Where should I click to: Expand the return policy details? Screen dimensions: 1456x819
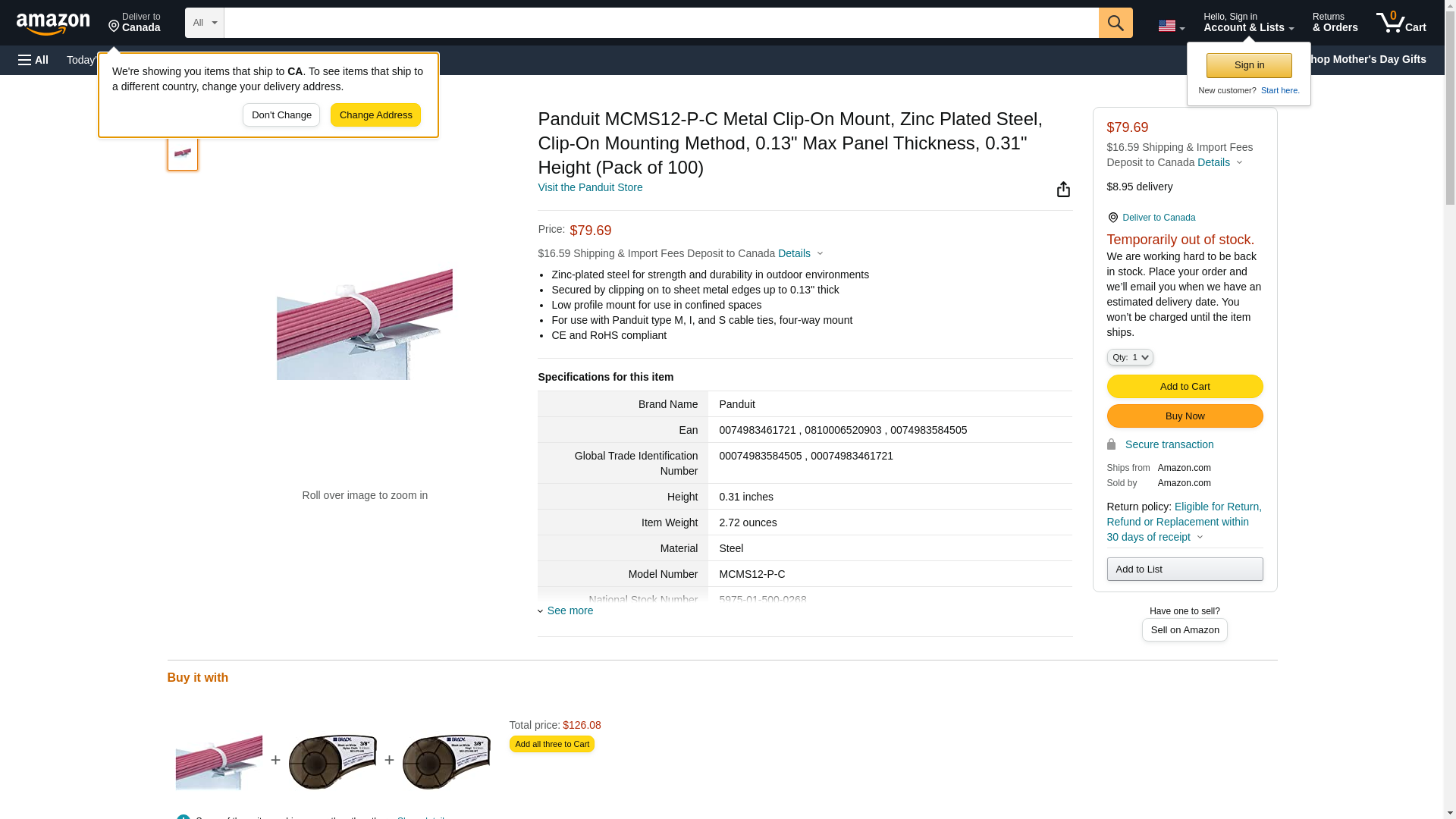tap(1199, 537)
